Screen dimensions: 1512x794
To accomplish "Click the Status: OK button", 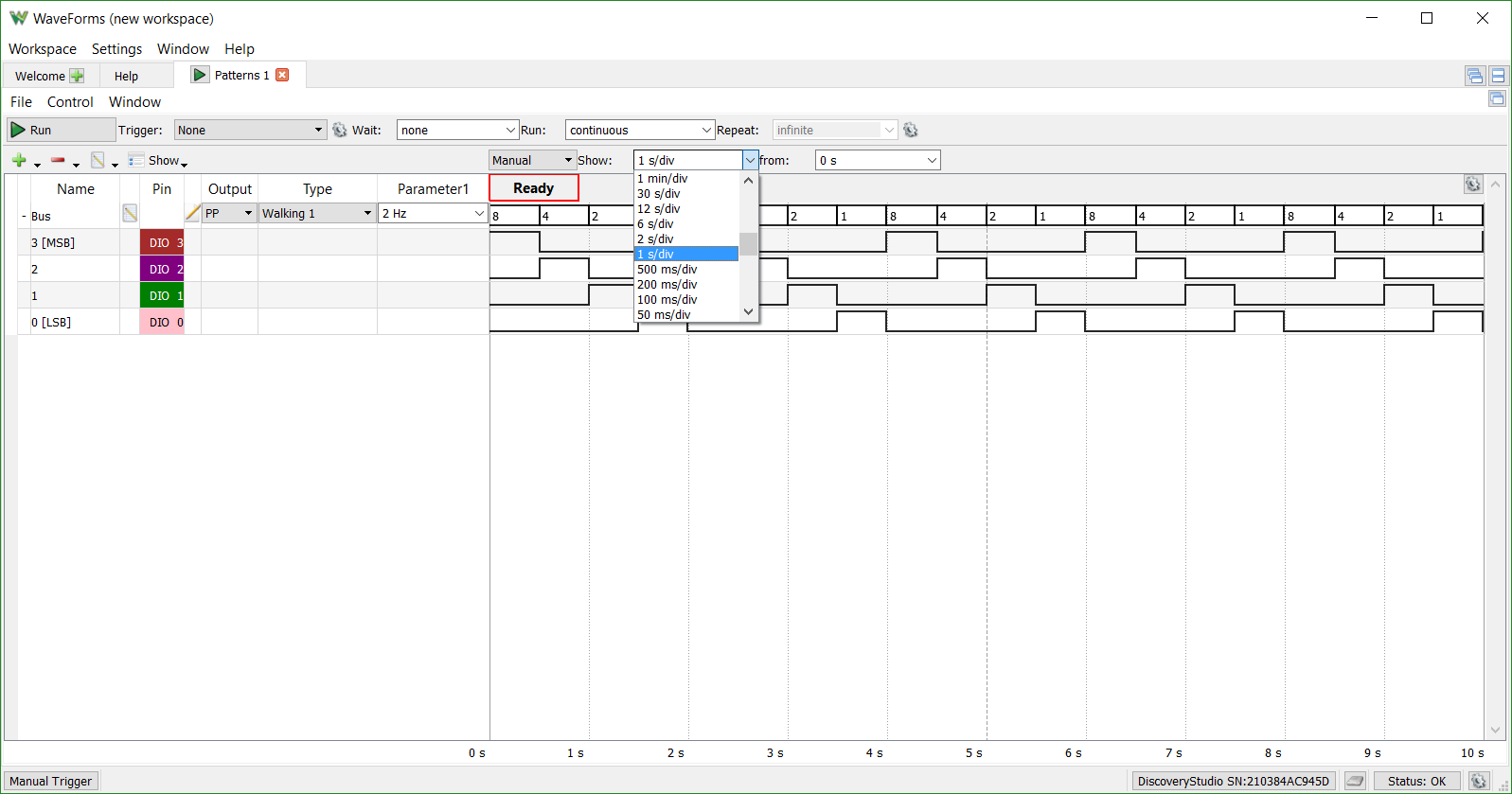I will pyautogui.click(x=1416, y=781).
